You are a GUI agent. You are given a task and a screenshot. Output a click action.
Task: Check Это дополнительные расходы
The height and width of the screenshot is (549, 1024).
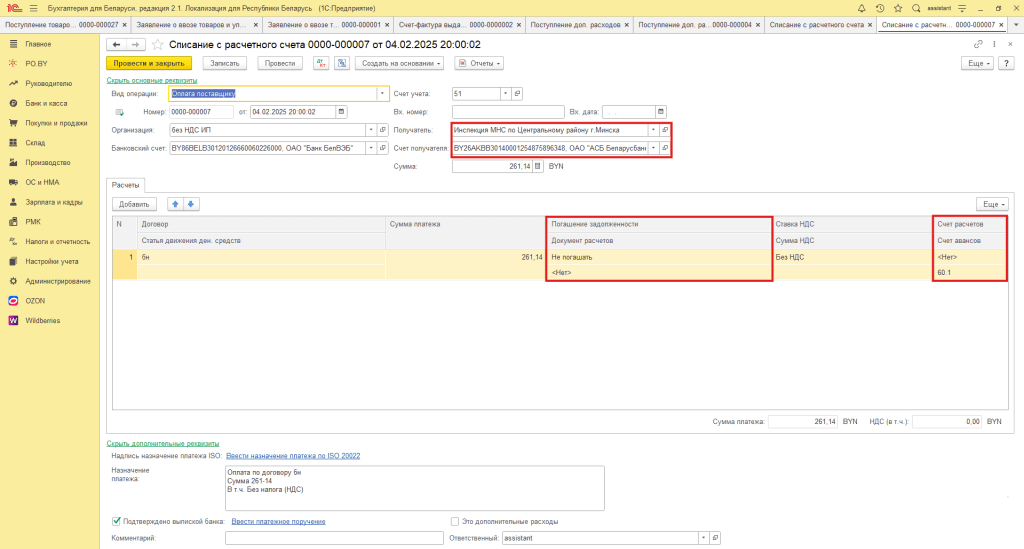[x=455, y=522]
